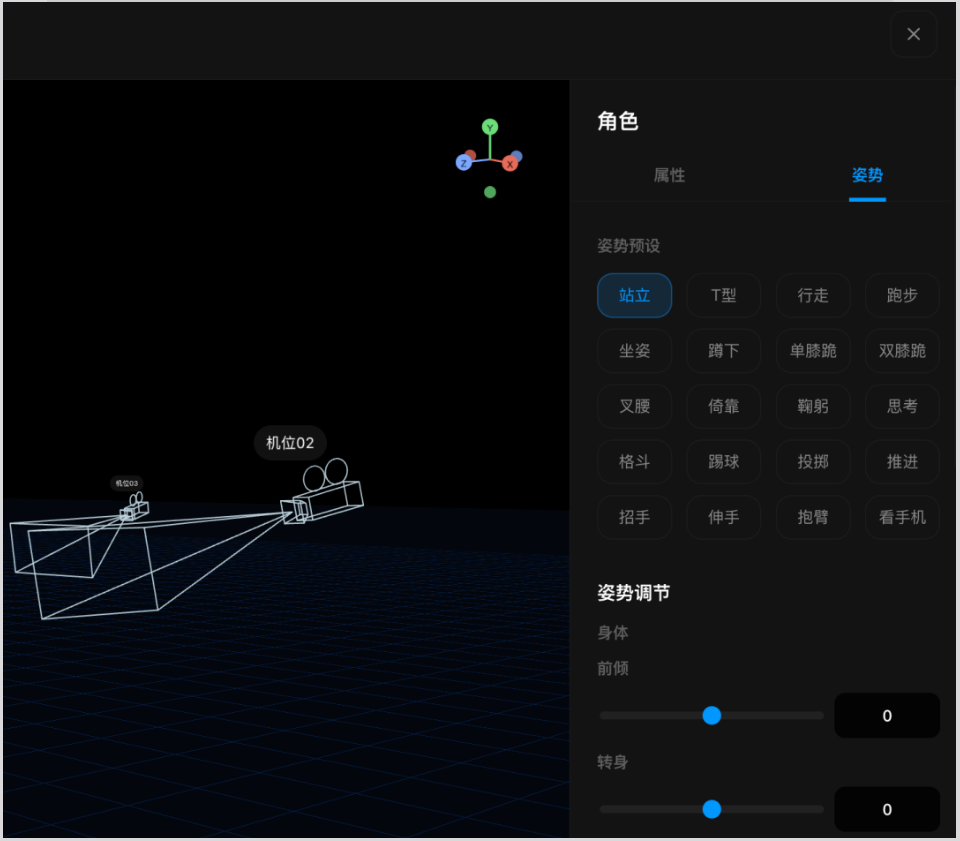The width and height of the screenshot is (960, 841).
Task: Click the small 机位03 camera model
Action: (135, 507)
